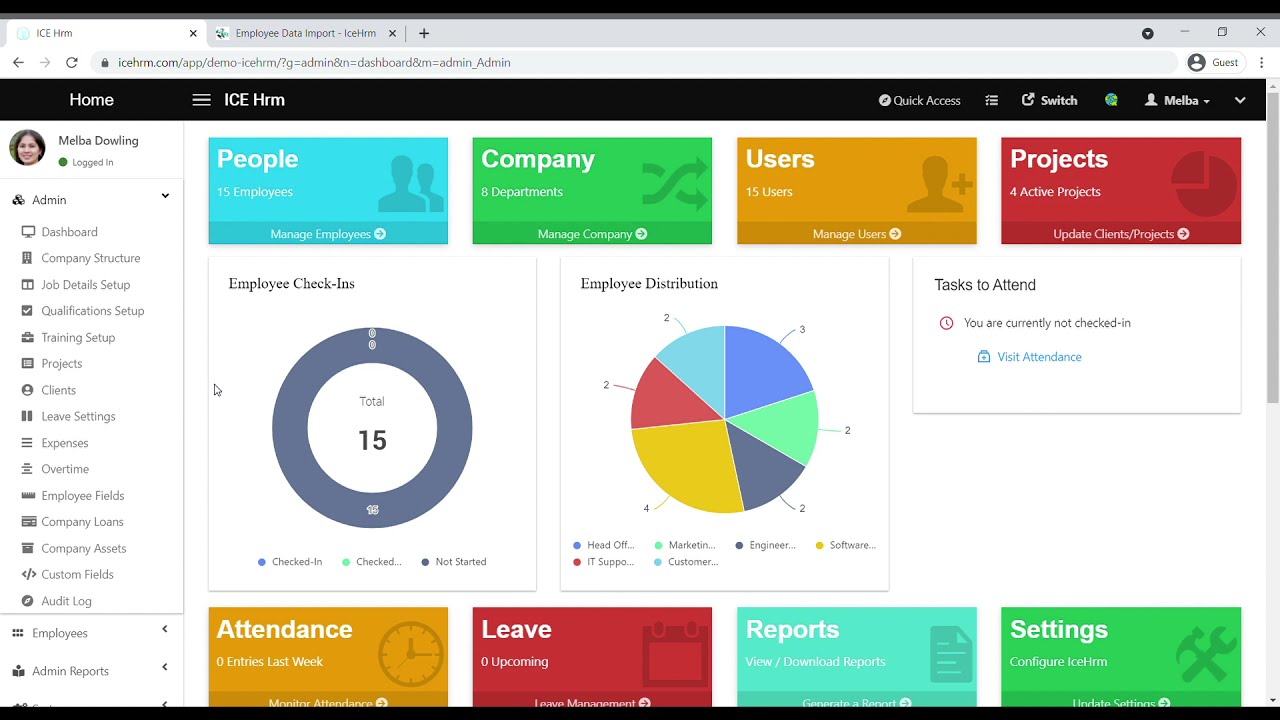Toggle the Not Started legend item
Viewport: 1280px width, 720px height.
point(454,562)
